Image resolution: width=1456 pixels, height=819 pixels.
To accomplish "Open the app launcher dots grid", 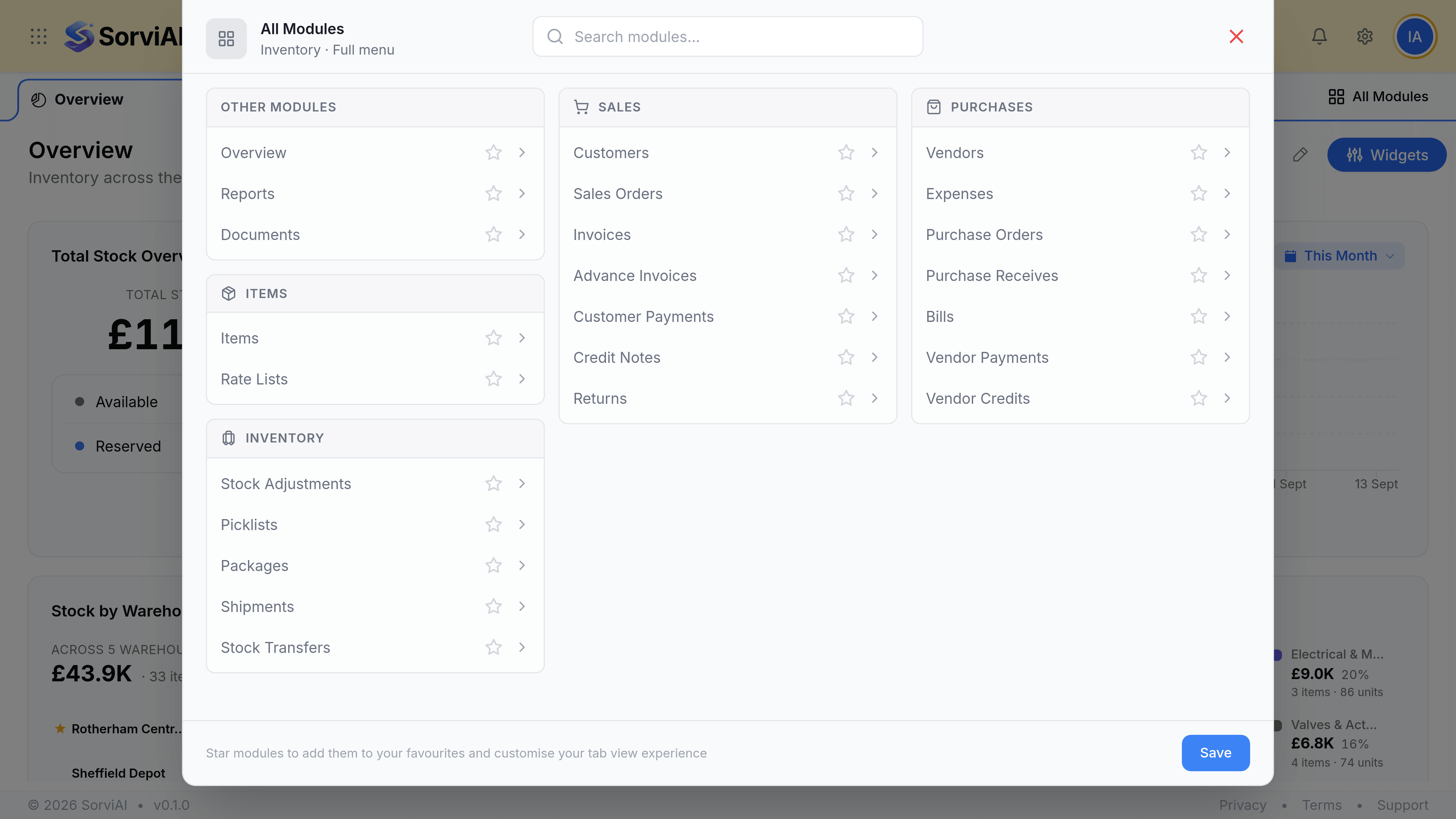I will 38,37.
